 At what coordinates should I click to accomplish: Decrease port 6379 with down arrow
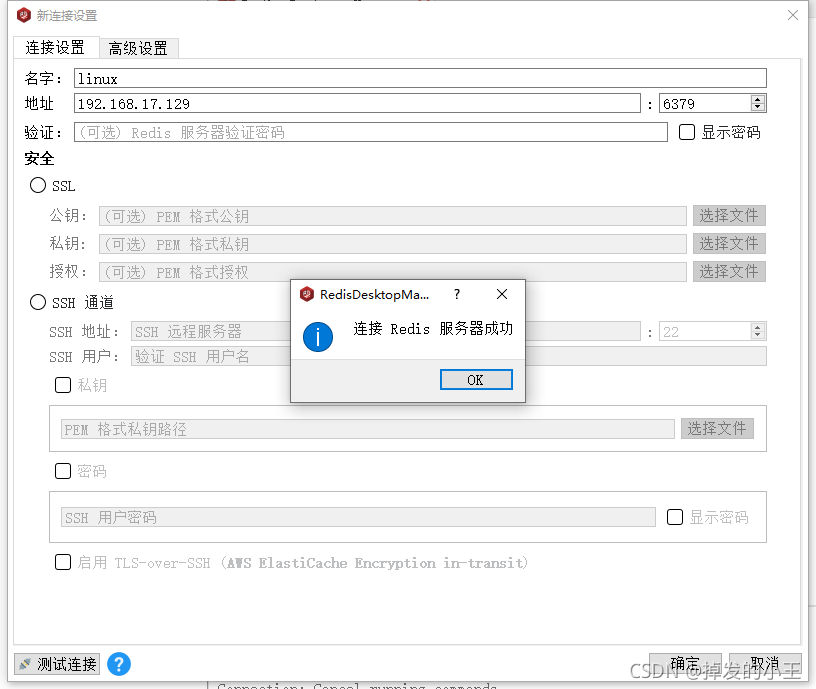pyautogui.click(x=758, y=107)
